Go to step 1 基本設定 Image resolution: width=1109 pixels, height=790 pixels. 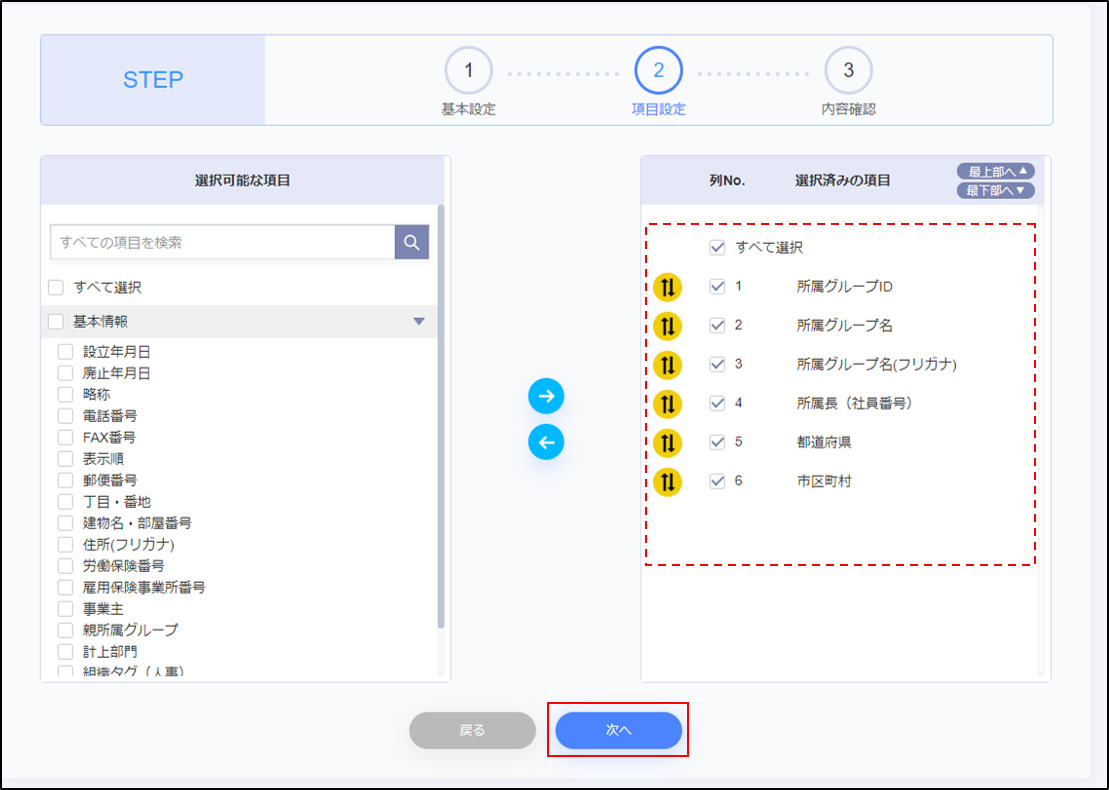pos(467,70)
